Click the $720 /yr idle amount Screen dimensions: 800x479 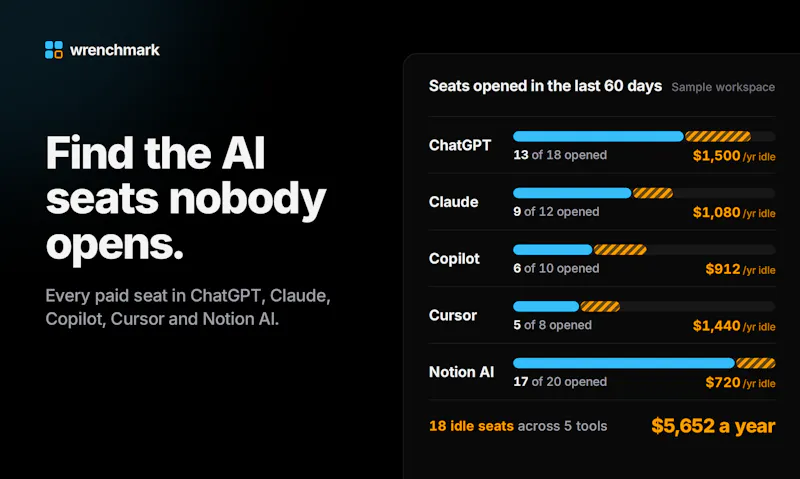click(740, 382)
